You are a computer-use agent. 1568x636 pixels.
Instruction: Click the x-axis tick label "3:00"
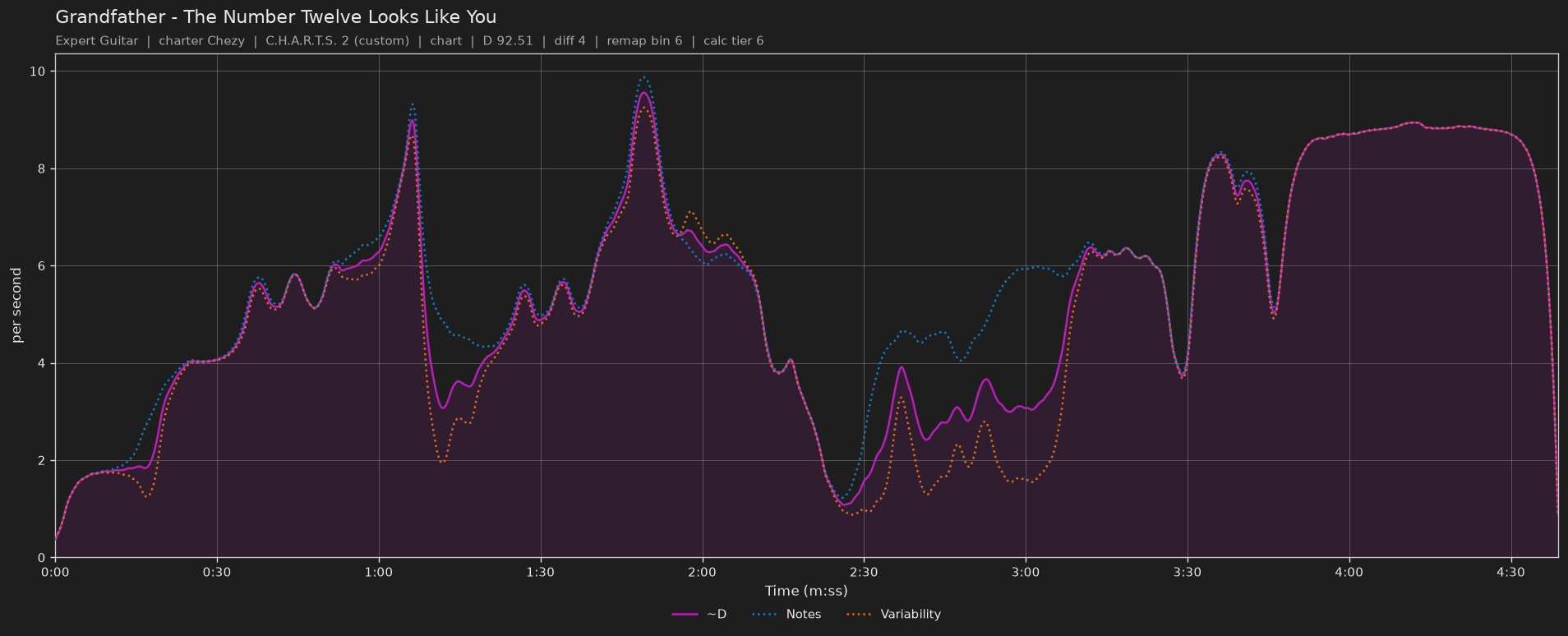tap(1026, 573)
